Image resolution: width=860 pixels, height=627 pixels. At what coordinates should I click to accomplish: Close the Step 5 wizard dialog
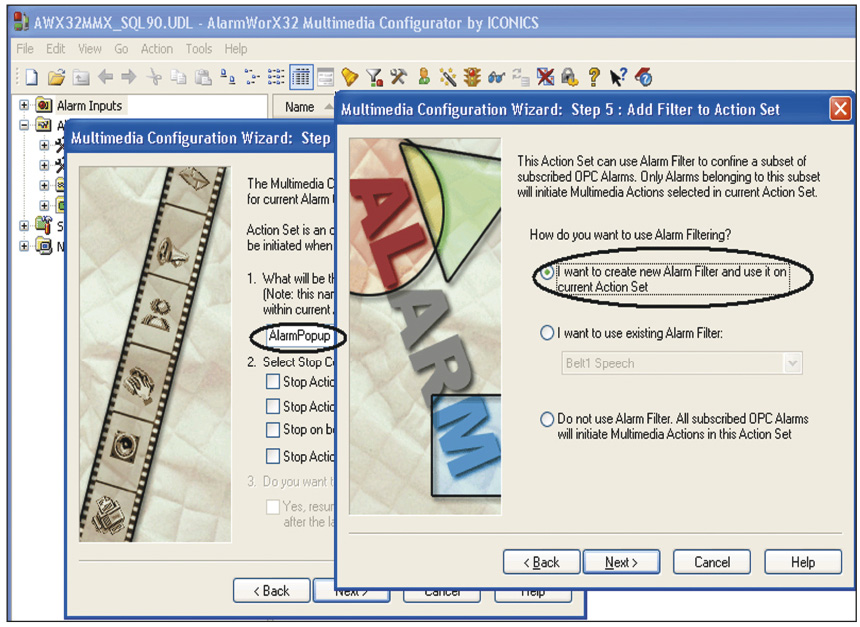[x=840, y=109]
